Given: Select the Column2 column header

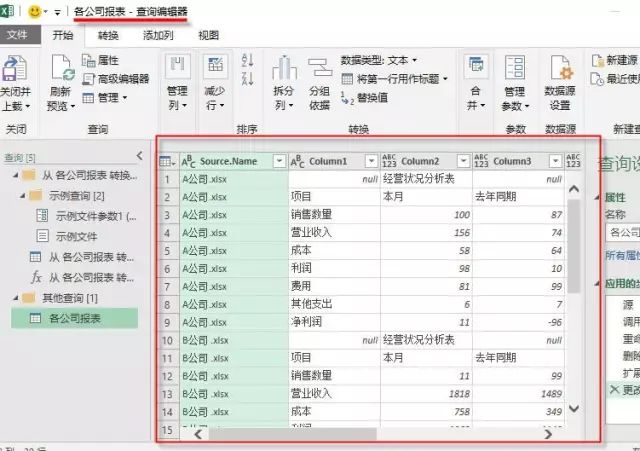Looking at the screenshot, I should pyautogui.click(x=420, y=161).
